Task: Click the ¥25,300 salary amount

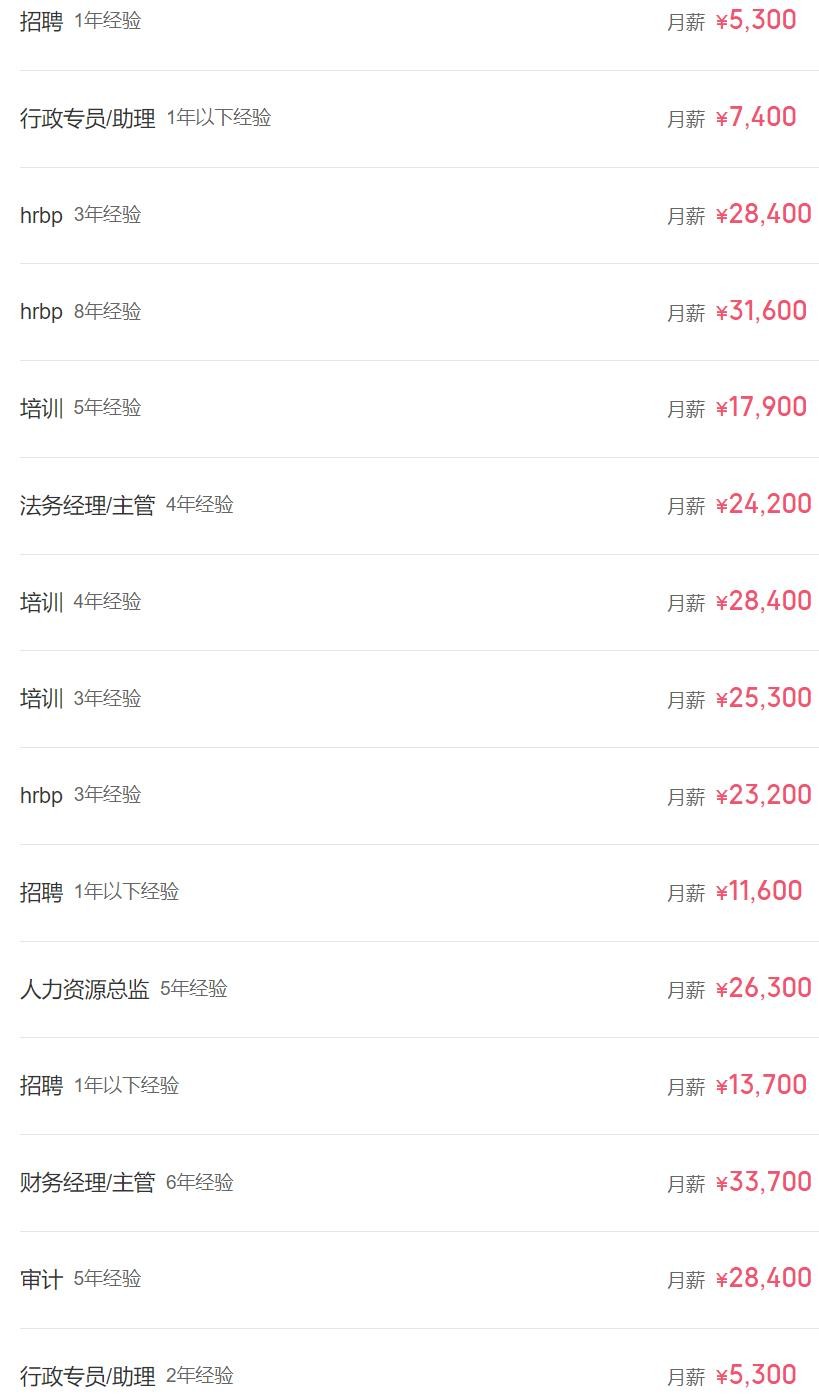Action: (x=764, y=699)
